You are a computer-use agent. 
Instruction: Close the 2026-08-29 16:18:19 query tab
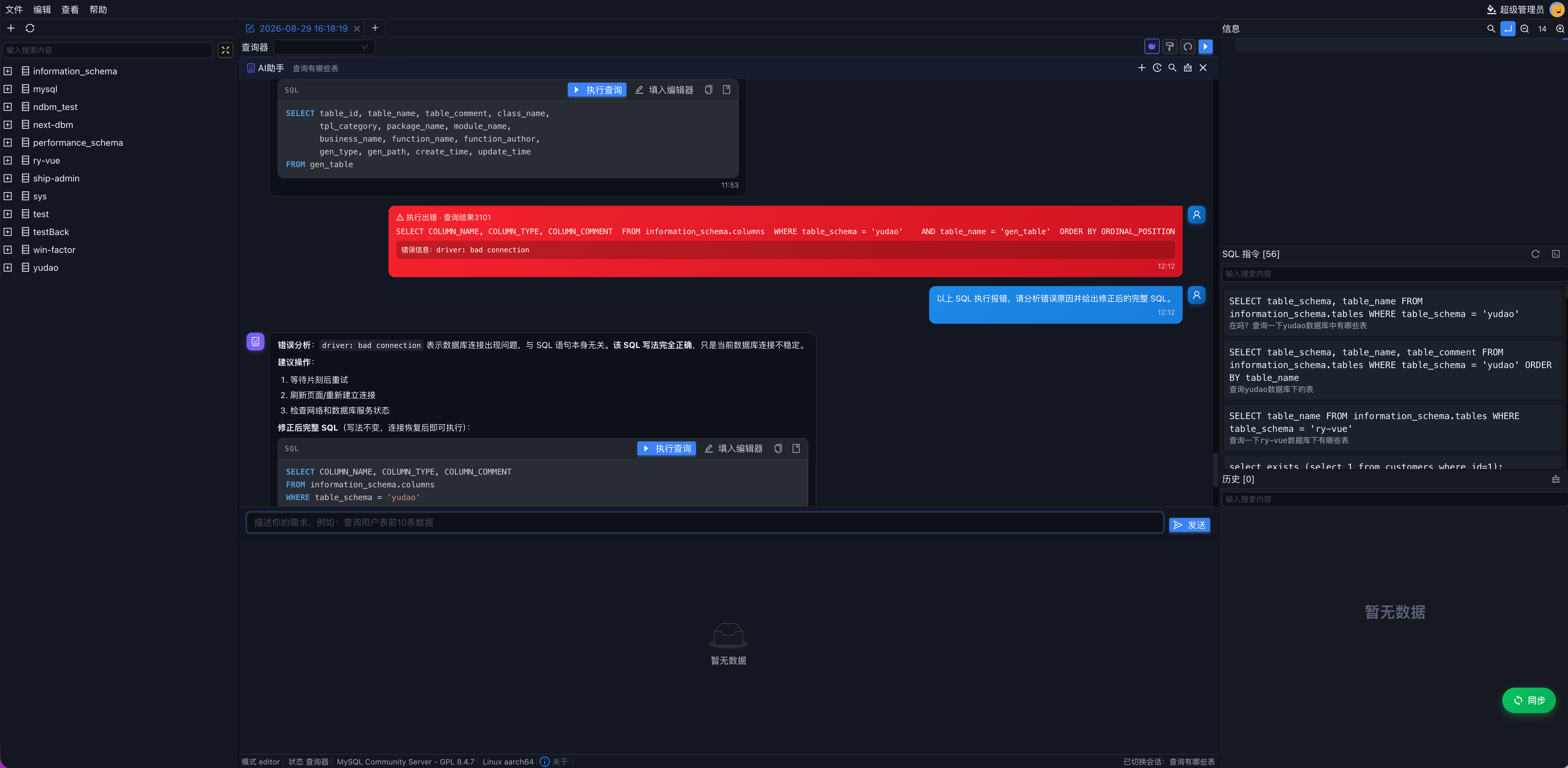357,29
